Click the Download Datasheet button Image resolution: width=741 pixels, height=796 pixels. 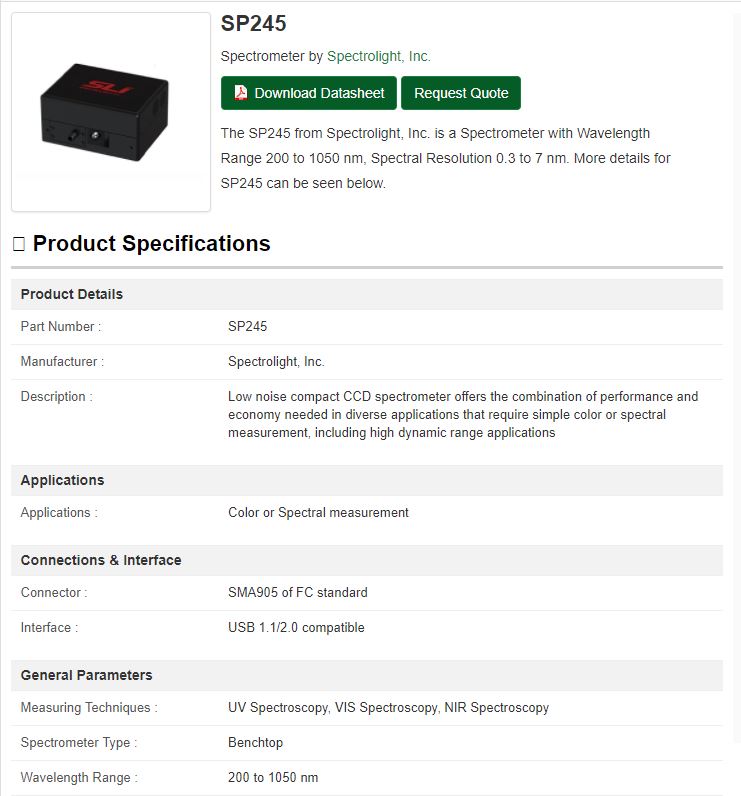tap(309, 93)
